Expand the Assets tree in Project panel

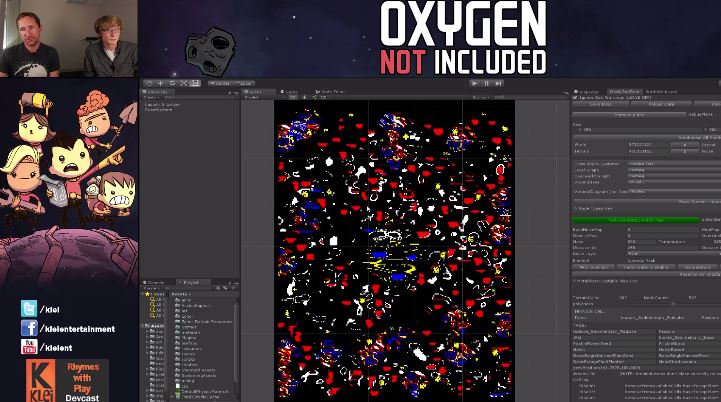(x=146, y=326)
